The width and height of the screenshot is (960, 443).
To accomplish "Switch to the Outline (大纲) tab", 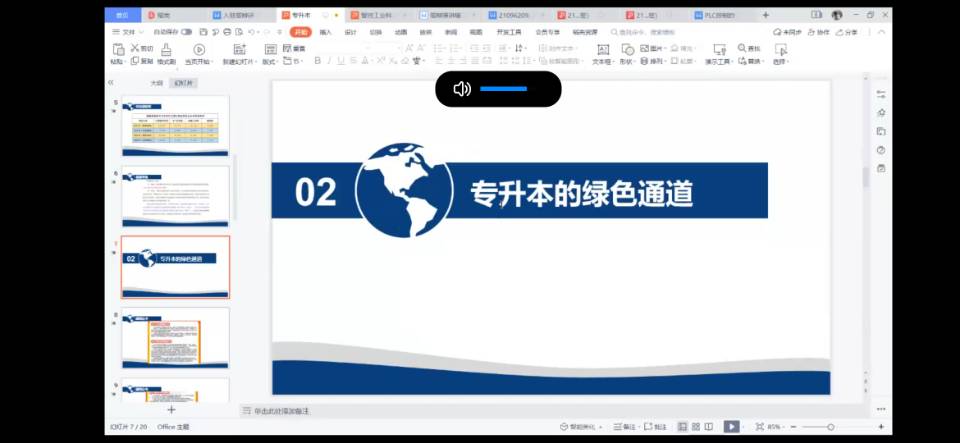I will click(x=156, y=83).
